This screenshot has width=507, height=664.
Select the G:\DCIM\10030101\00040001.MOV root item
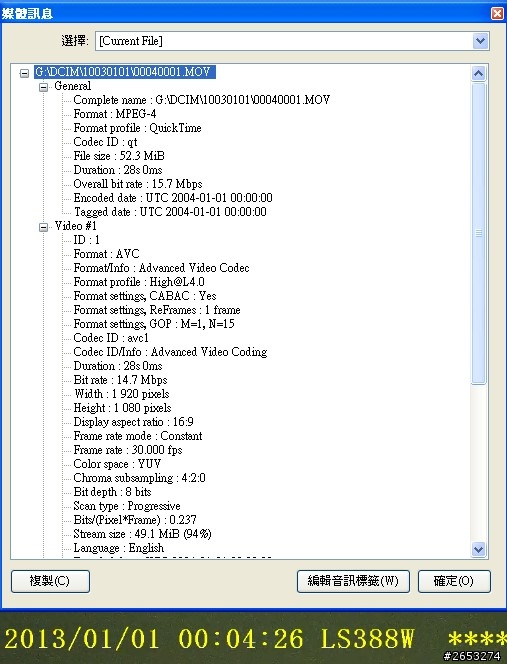(125, 72)
